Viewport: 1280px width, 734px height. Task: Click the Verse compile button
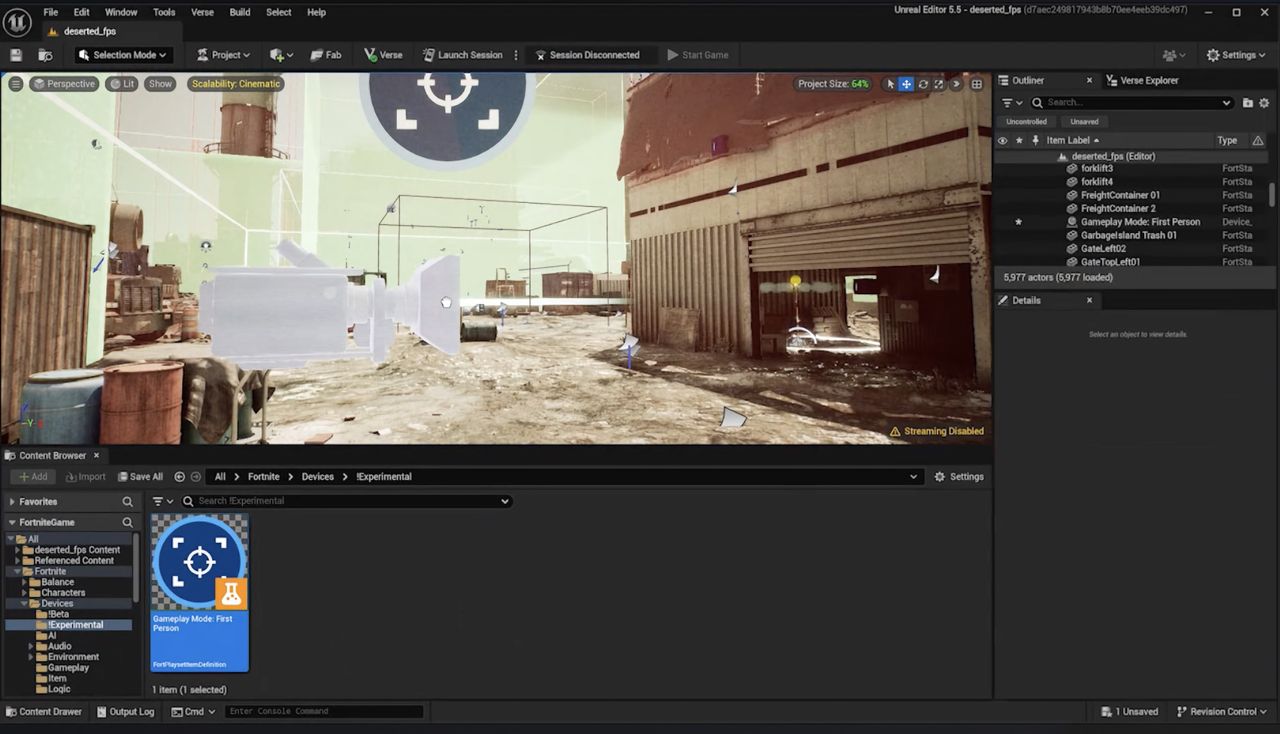[x=382, y=55]
